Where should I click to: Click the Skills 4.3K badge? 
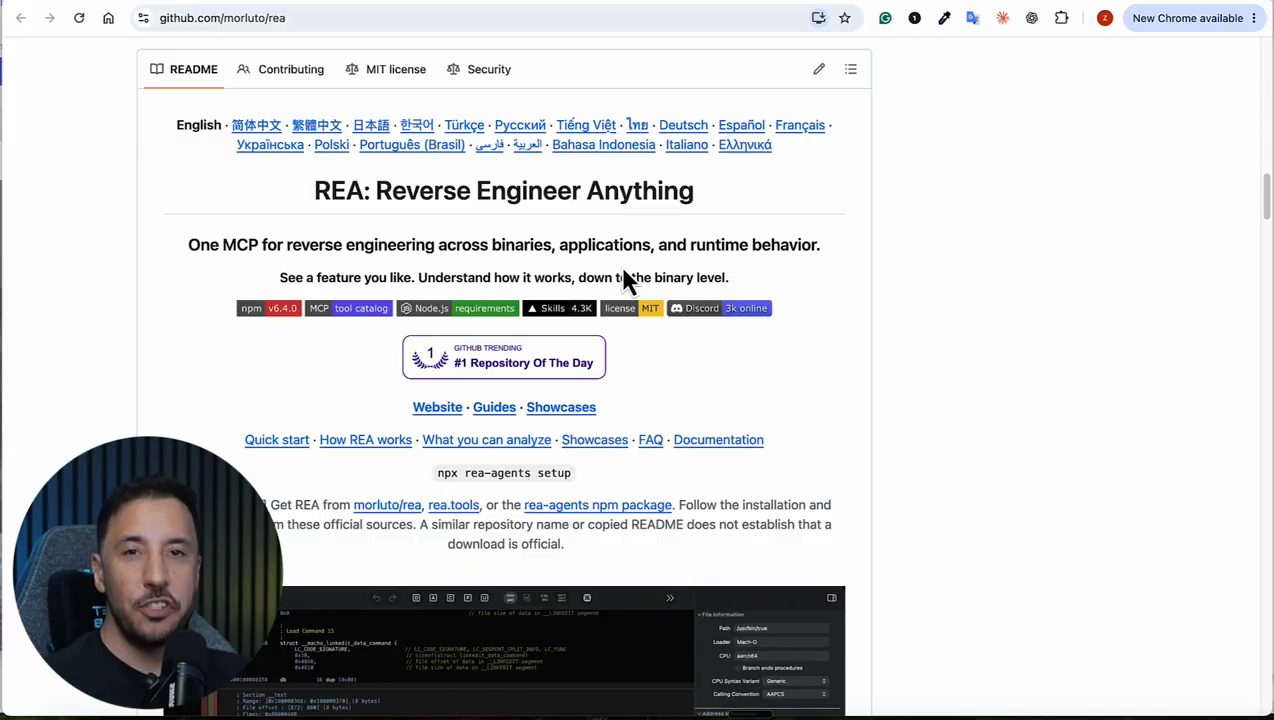tap(559, 308)
